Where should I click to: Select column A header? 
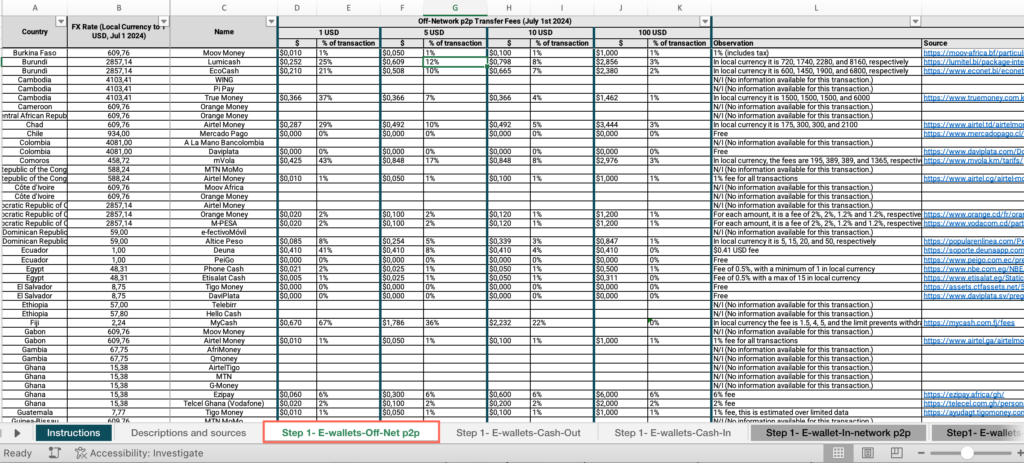pos(34,7)
